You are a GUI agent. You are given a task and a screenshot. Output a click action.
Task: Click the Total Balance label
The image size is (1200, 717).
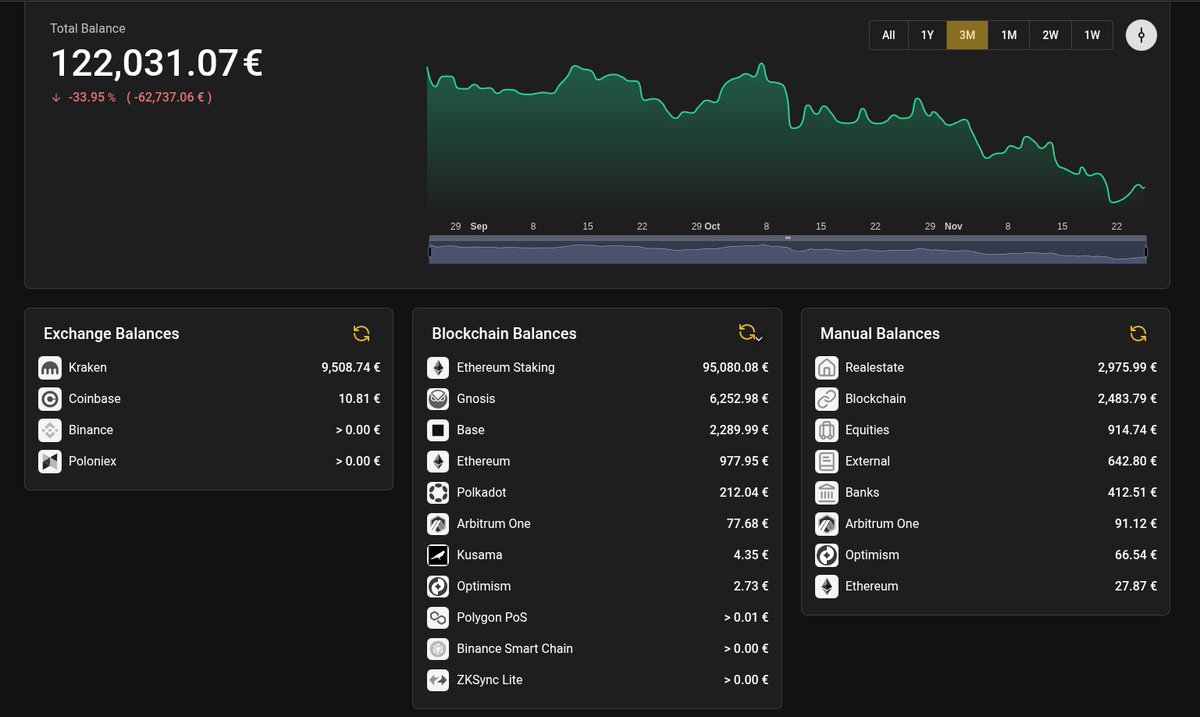(88, 29)
